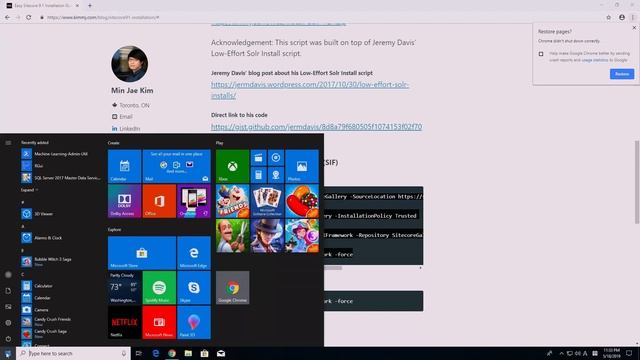Open the Calendar tile in Start menu

click(x=124, y=166)
